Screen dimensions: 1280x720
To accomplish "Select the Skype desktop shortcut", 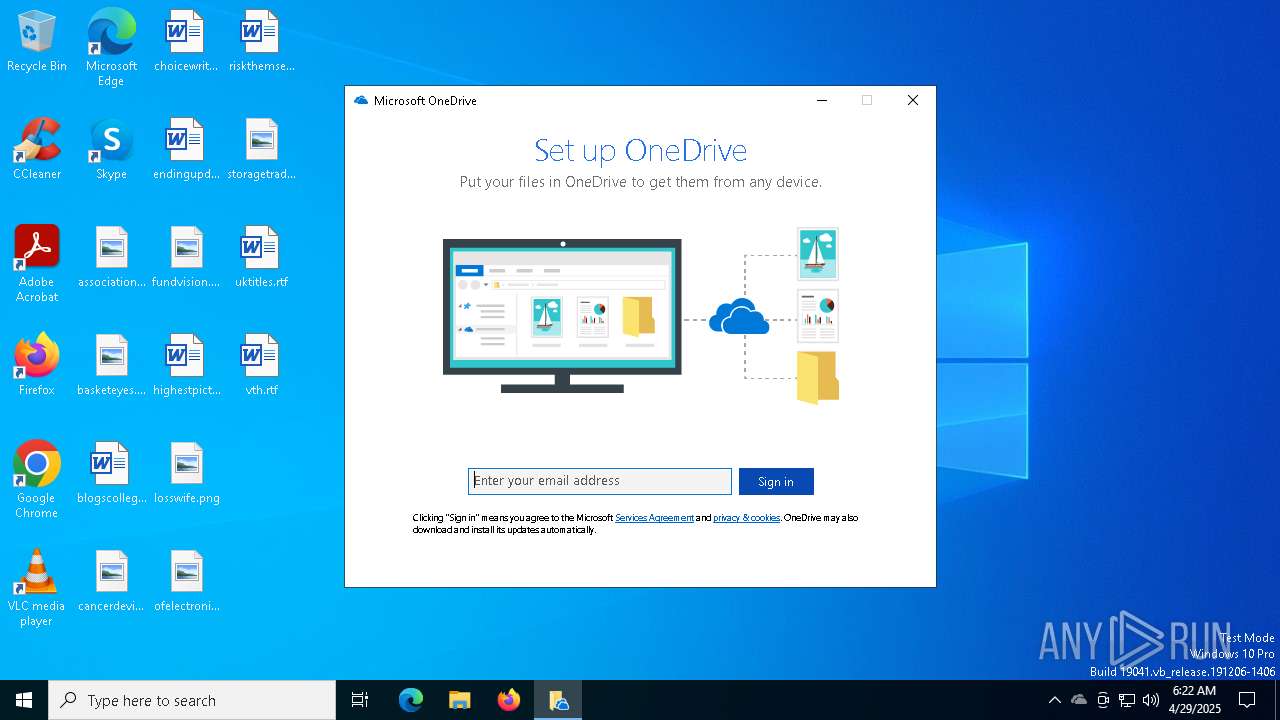I will click(x=111, y=150).
